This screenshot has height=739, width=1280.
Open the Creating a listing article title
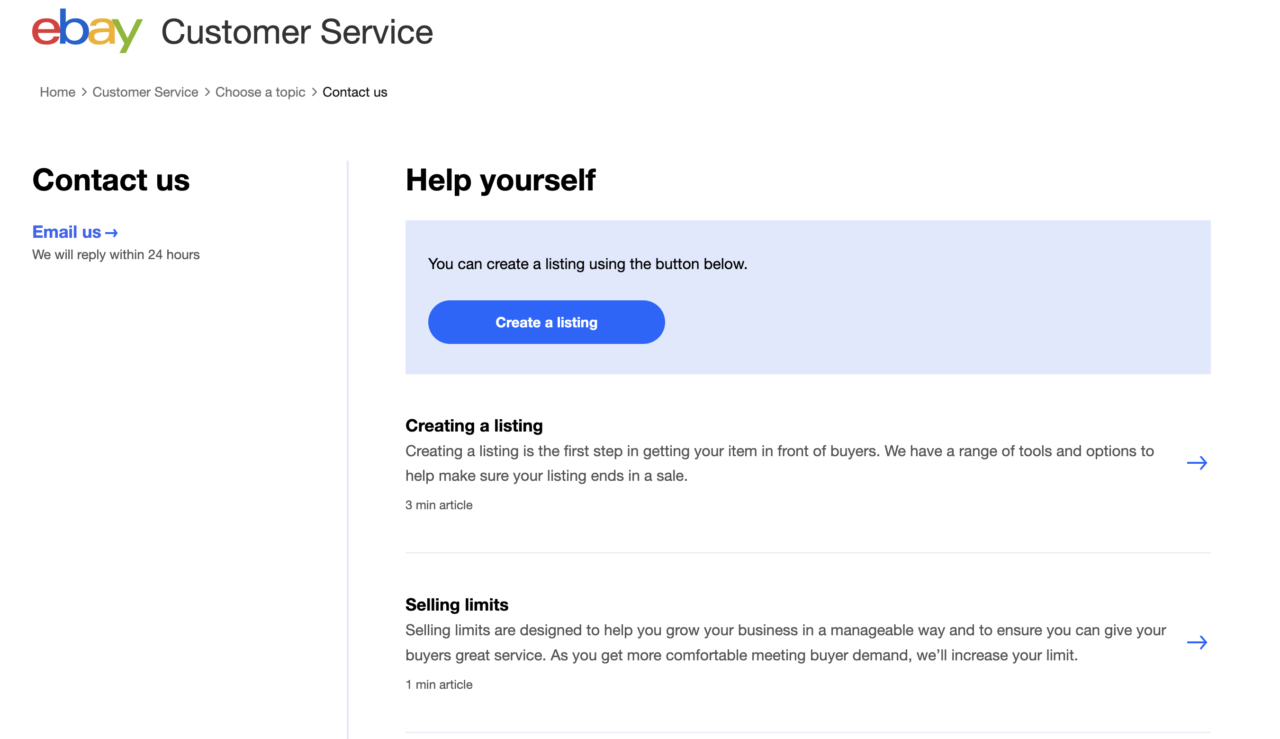(473, 425)
